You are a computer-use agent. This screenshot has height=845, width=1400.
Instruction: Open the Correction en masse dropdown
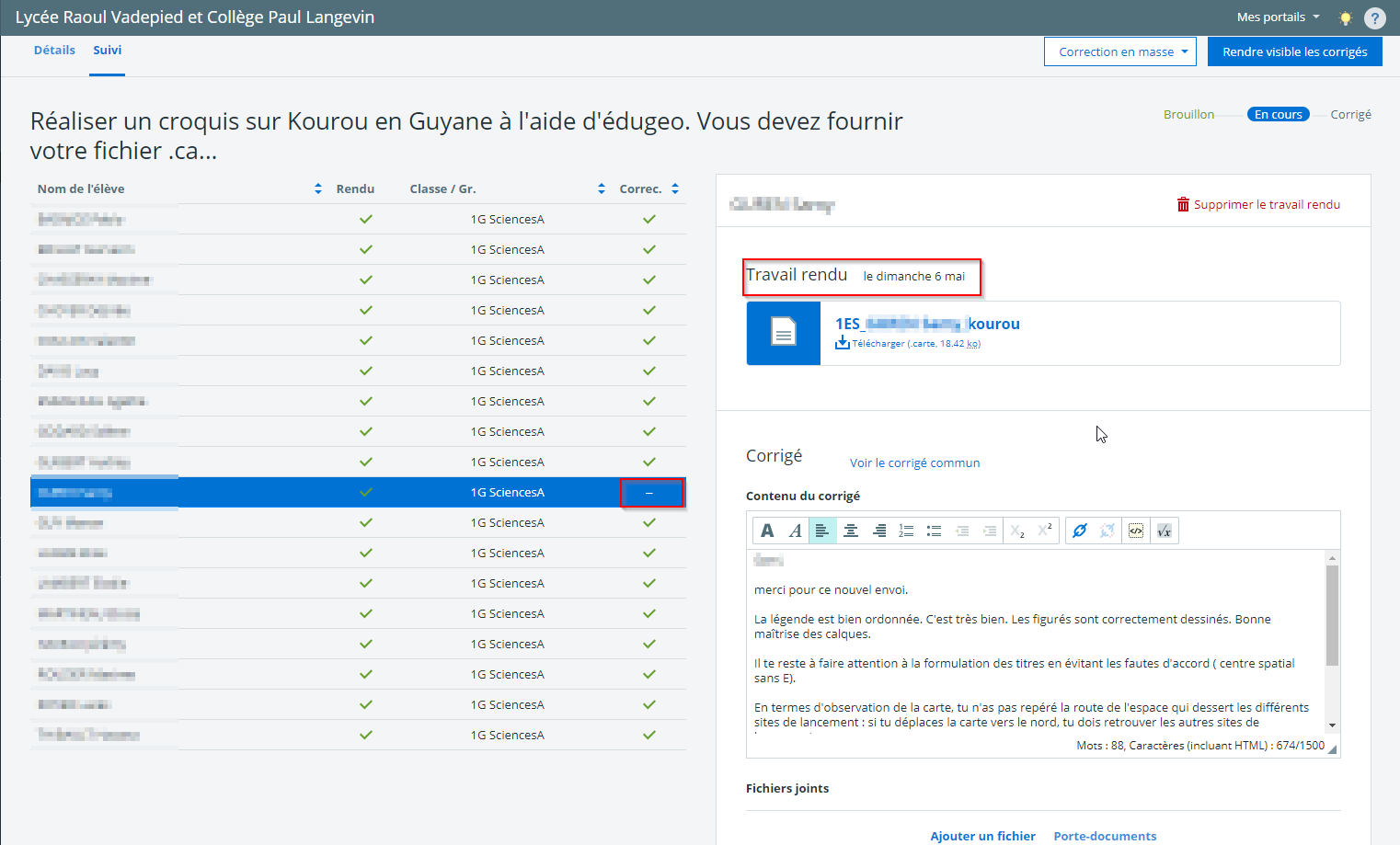coord(1119,52)
